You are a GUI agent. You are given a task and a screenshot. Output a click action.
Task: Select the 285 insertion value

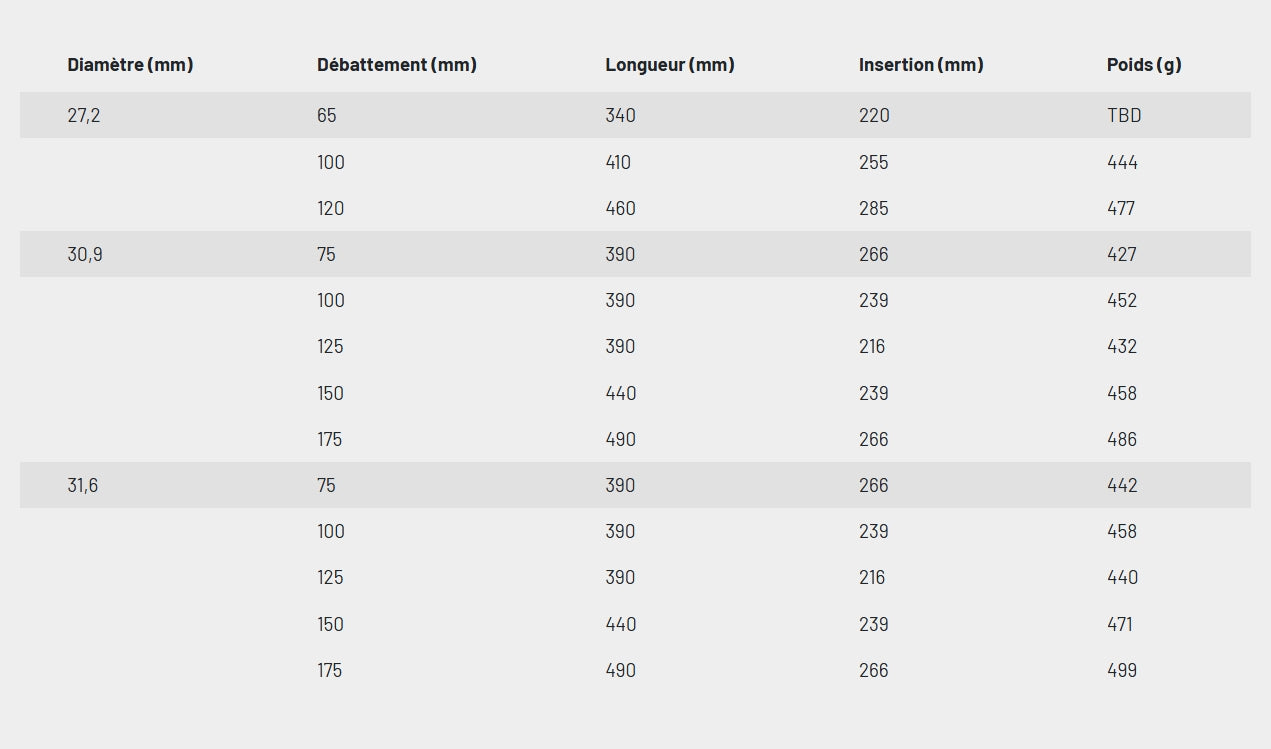874,209
